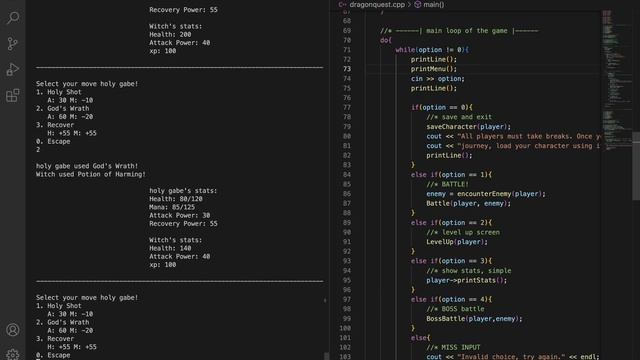This screenshot has width=640, height=360.
Task: Click the '//* BATTLE!' comment
Action: (x=447, y=184)
